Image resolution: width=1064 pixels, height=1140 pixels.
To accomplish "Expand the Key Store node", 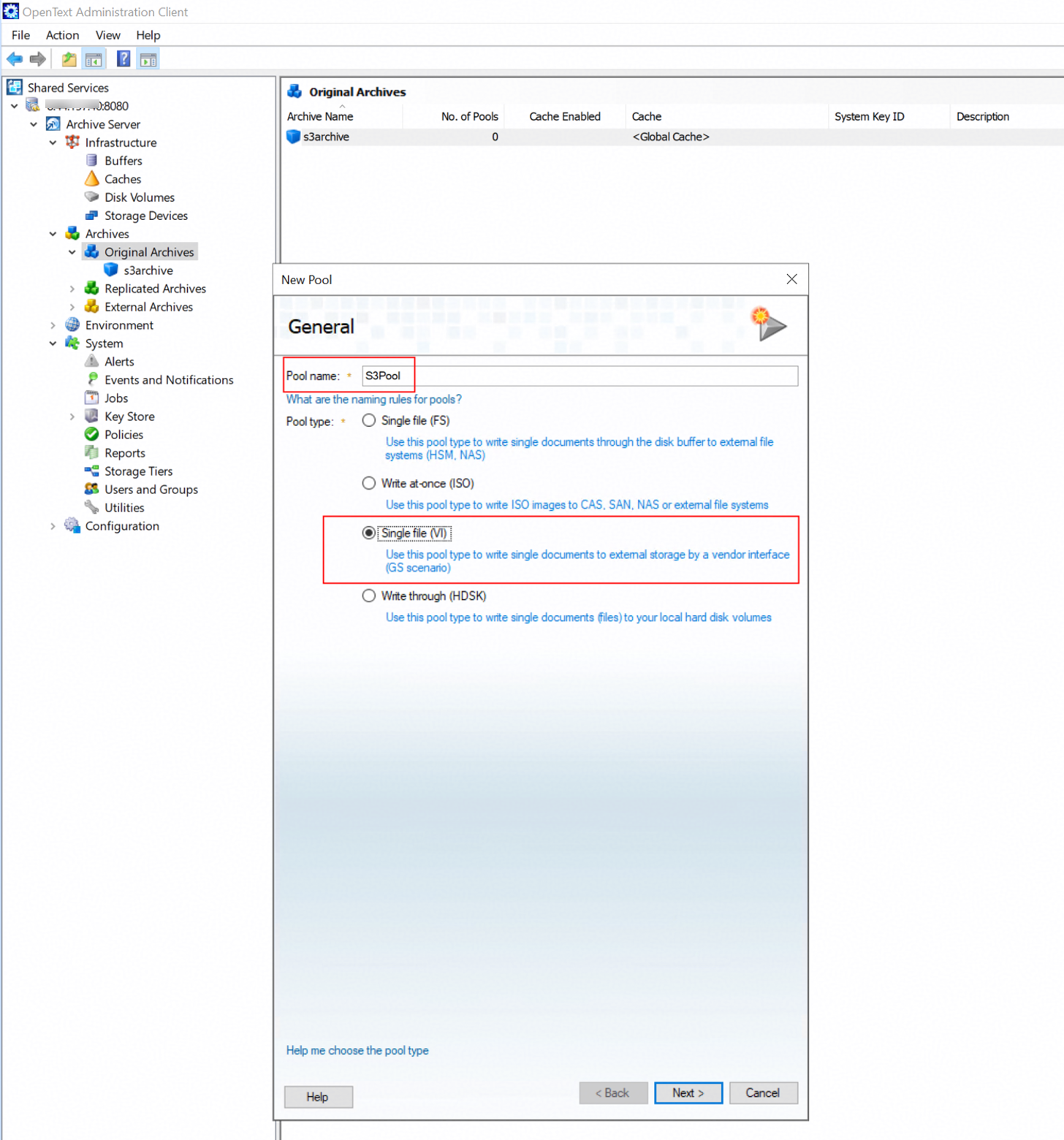I will tap(72, 417).
